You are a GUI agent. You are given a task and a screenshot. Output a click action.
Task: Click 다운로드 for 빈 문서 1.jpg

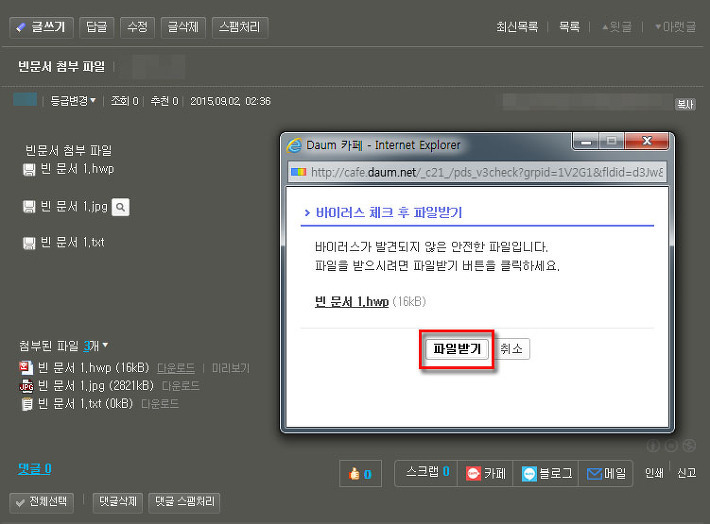(x=181, y=386)
